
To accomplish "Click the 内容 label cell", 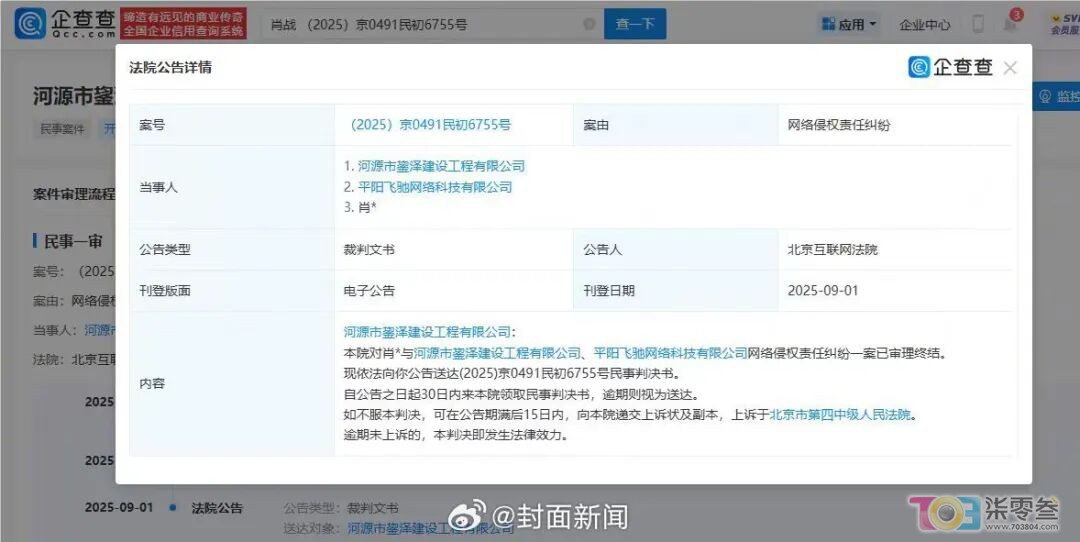I will (x=232, y=384).
